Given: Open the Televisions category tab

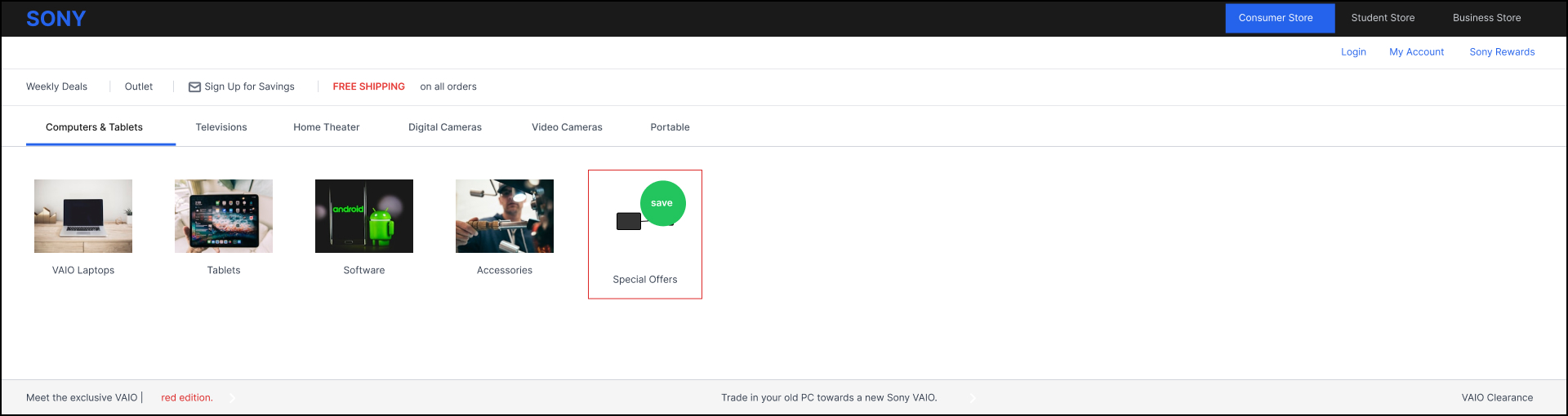Looking at the screenshot, I should (221, 127).
